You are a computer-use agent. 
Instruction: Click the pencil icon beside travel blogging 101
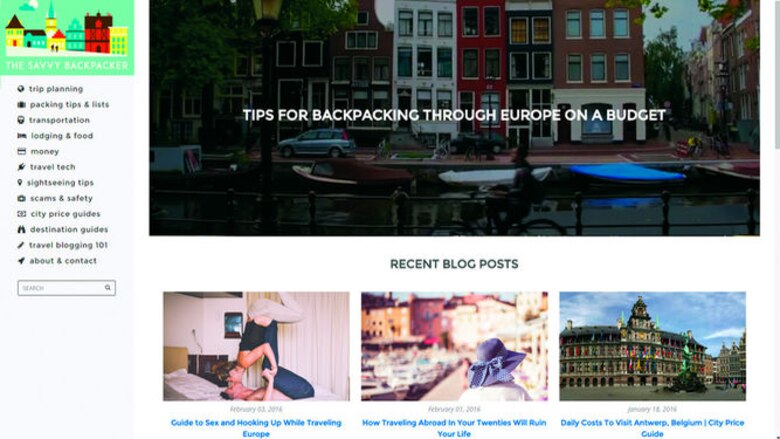point(20,245)
